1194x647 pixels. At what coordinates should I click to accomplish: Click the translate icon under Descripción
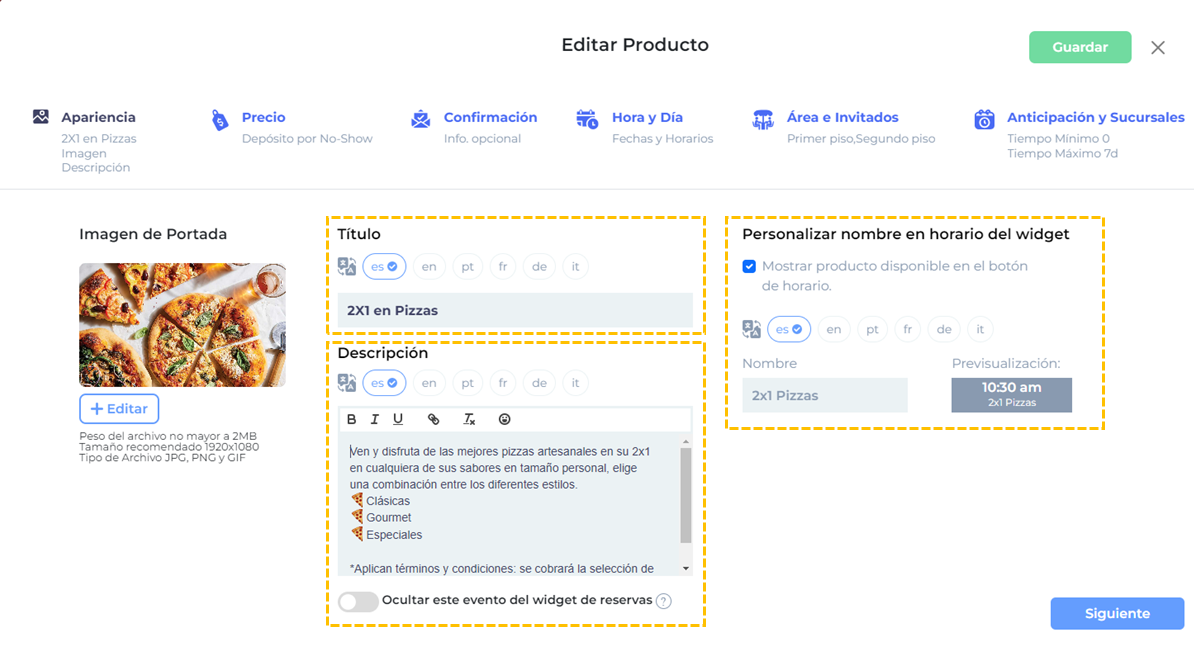point(347,382)
